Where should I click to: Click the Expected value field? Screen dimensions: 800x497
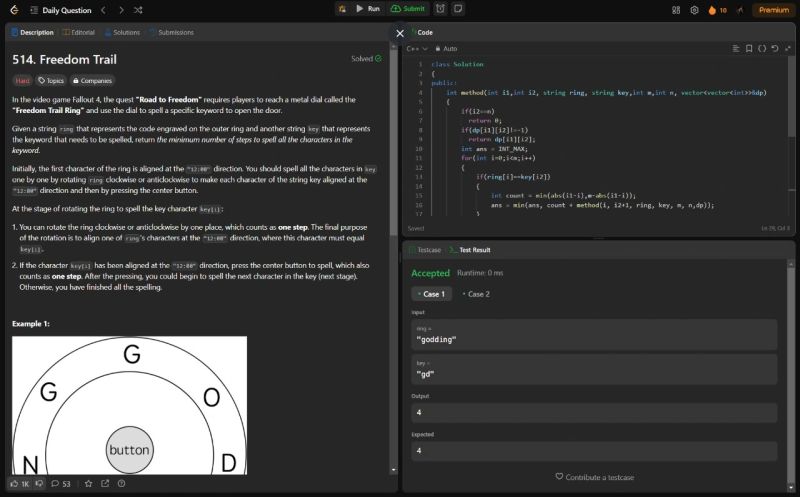[594, 451]
